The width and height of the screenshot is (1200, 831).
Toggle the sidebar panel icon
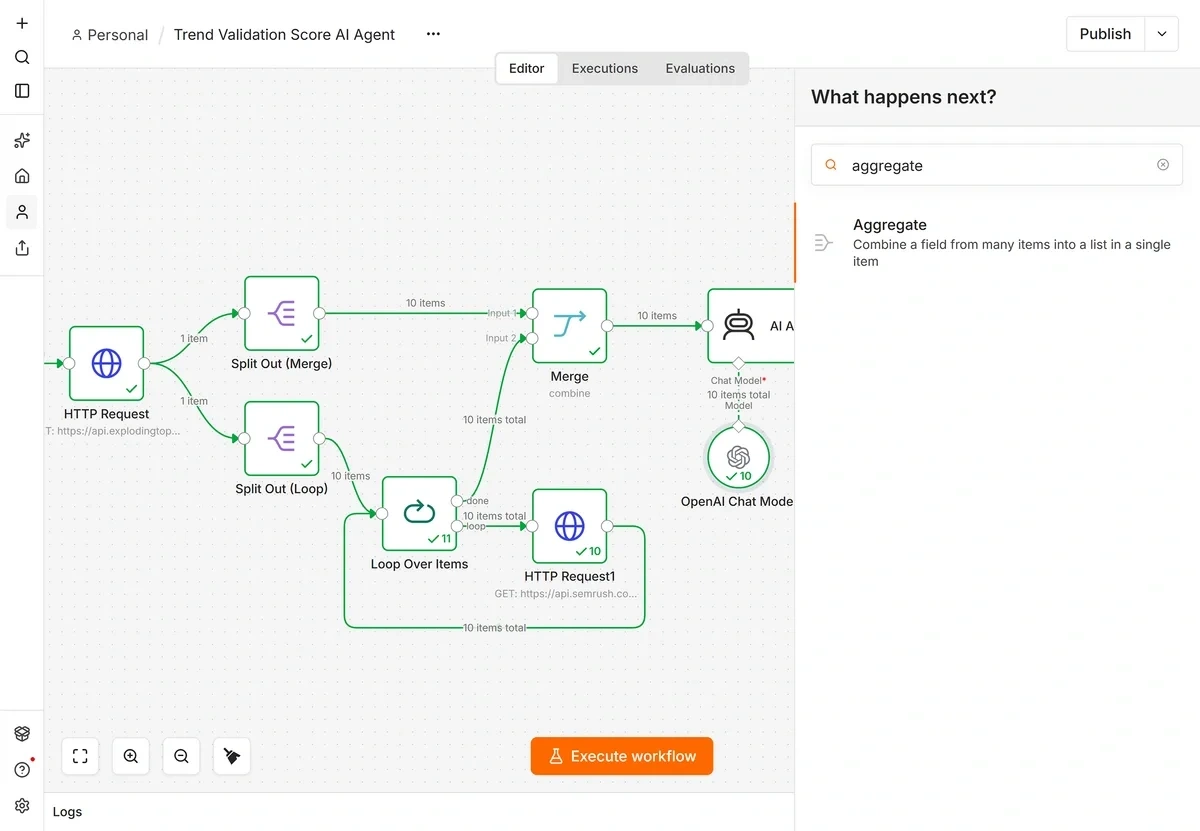22,91
